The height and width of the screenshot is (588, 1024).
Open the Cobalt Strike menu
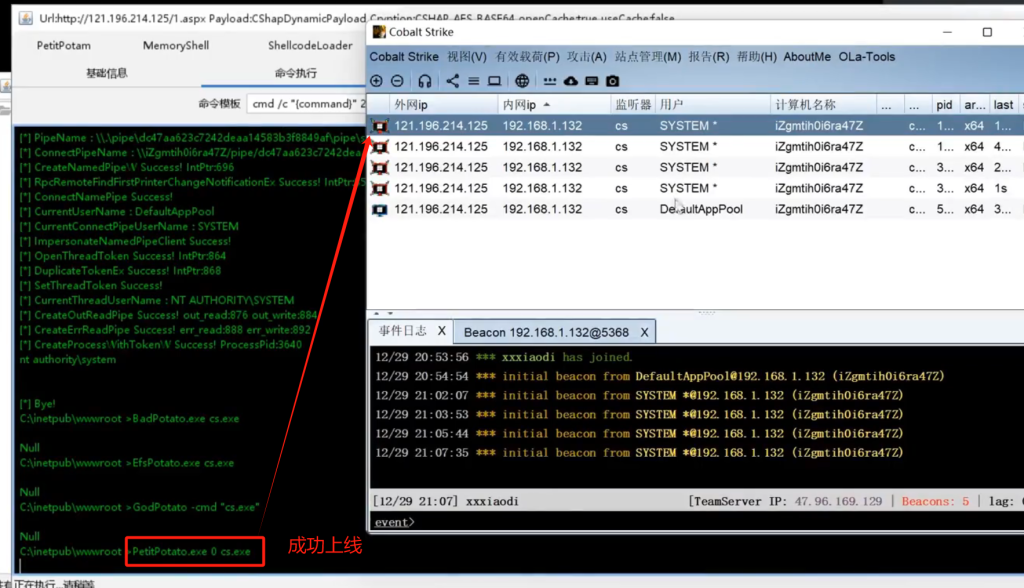[x=404, y=57]
